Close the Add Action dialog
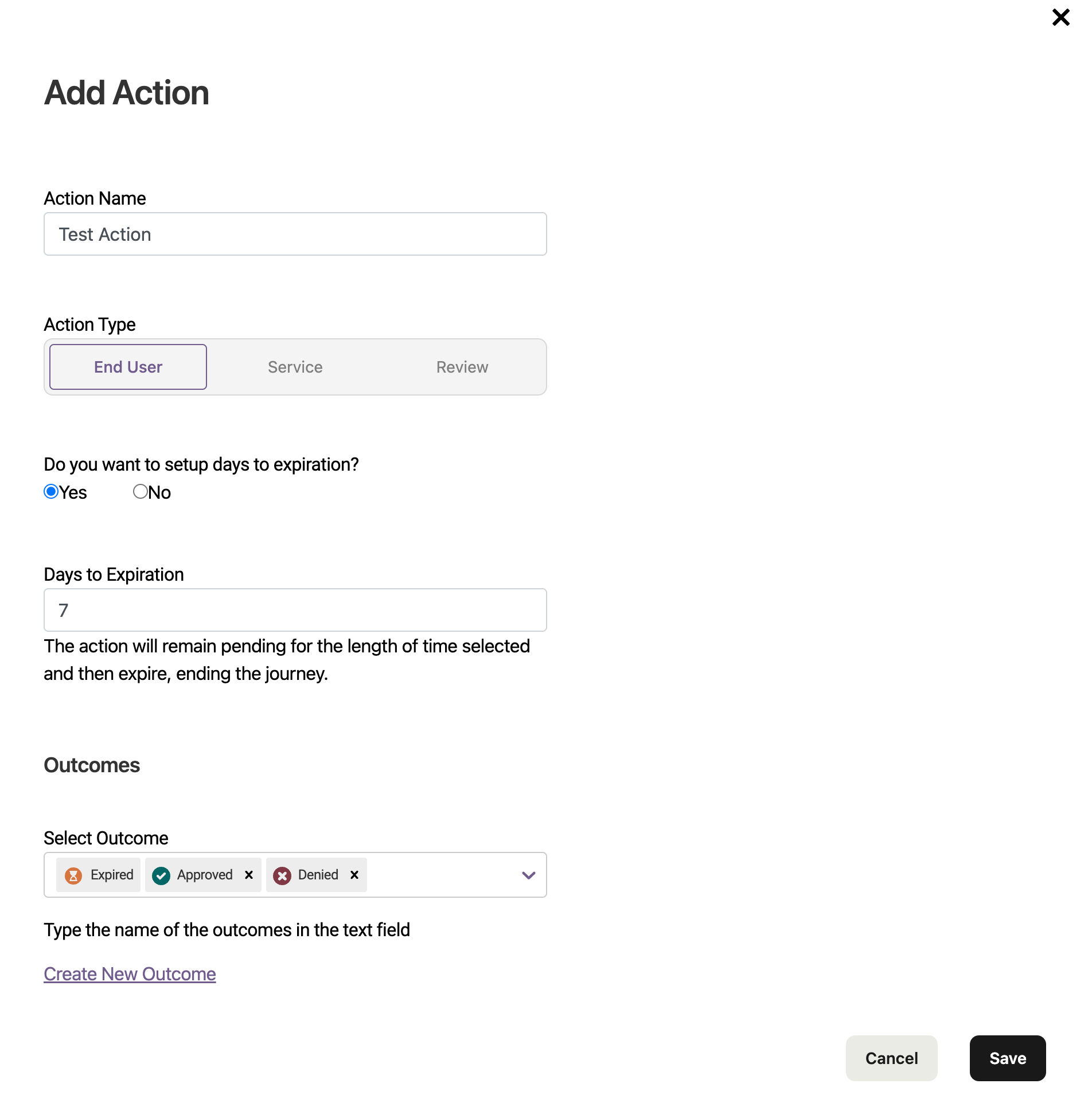 pyautogui.click(x=1061, y=17)
